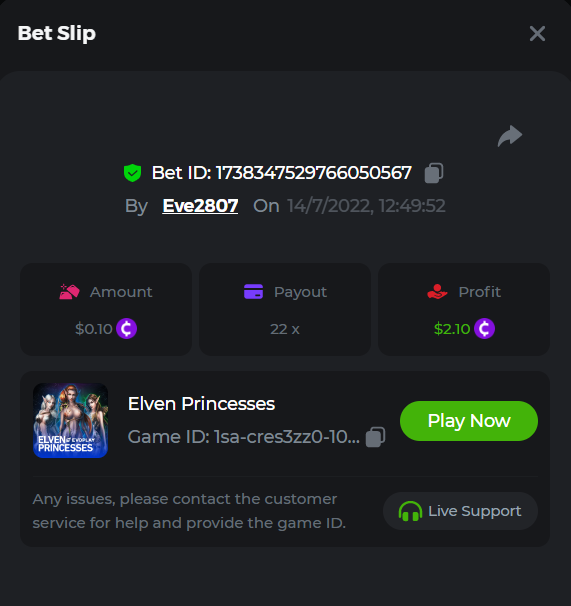571x606 pixels.
Task: Open the Elven Princesses game thumbnail
Action: 70,420
